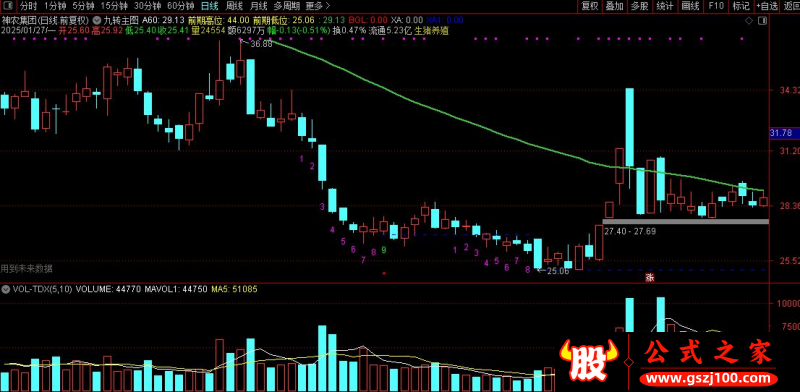Screen dimensions: 800x392
Task: Click the red 涨 marker below chart
Action: click(x=650, y=278)
